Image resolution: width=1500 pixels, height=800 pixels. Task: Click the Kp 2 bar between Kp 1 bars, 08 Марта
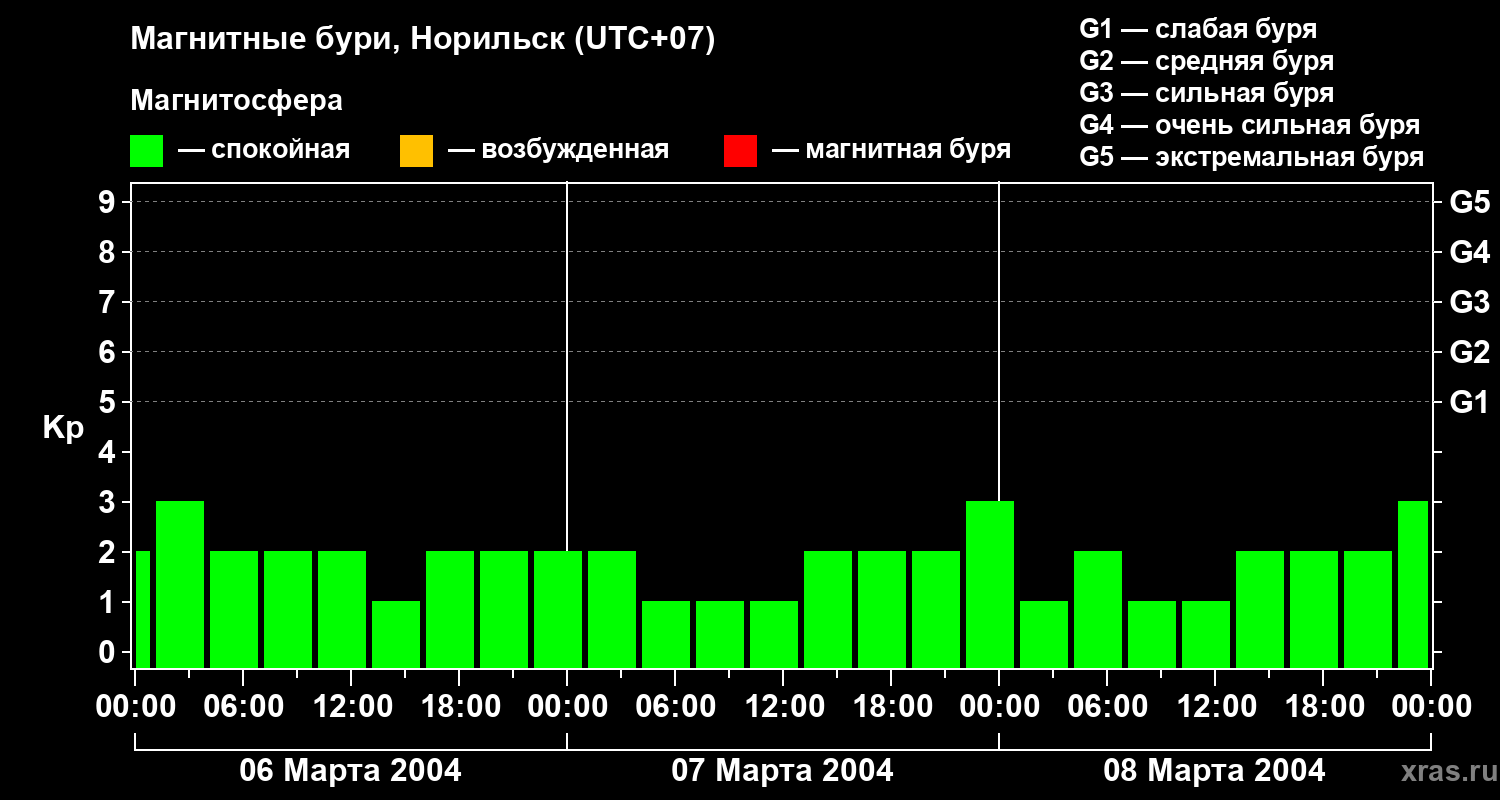1098,609
